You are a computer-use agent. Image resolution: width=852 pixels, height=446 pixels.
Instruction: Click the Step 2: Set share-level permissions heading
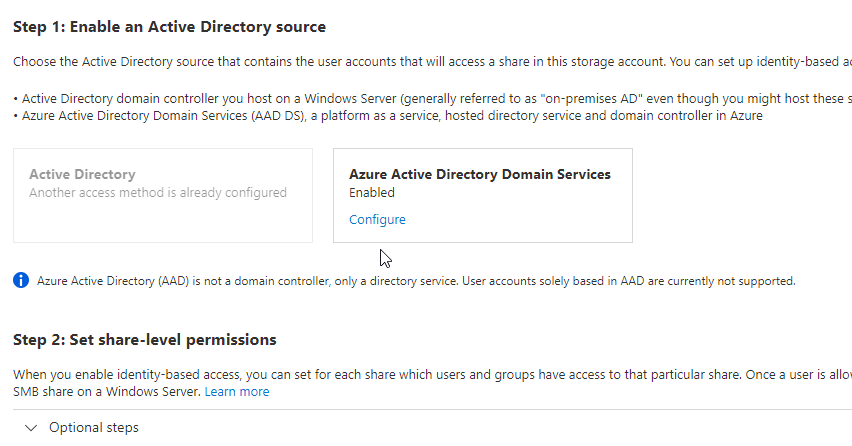click(145, 340)
